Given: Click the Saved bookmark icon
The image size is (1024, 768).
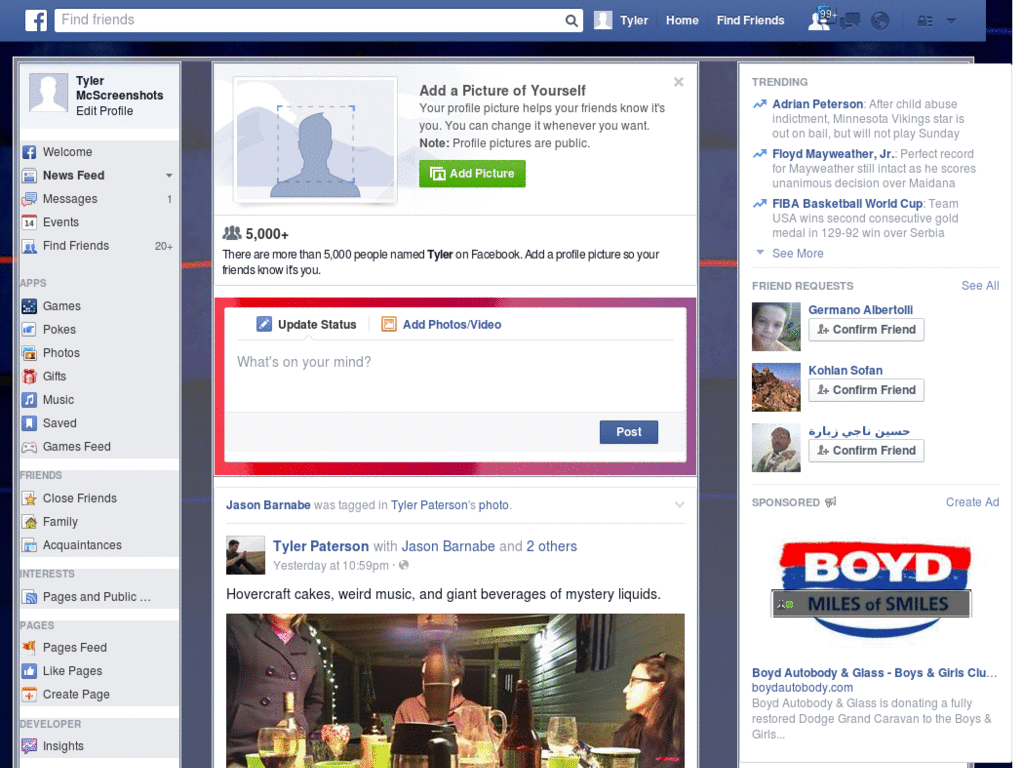Looking at the screenshot, I should pos(29,424).
